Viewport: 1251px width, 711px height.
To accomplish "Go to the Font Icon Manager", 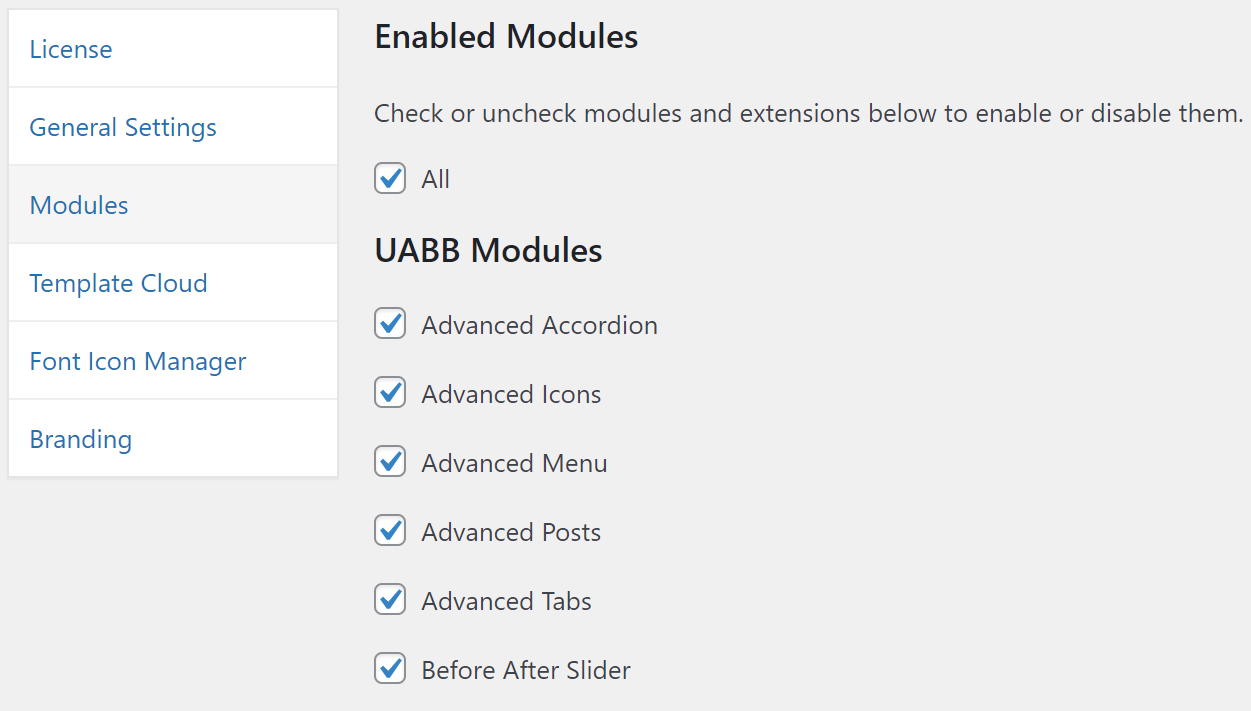I will coord(138,360).
